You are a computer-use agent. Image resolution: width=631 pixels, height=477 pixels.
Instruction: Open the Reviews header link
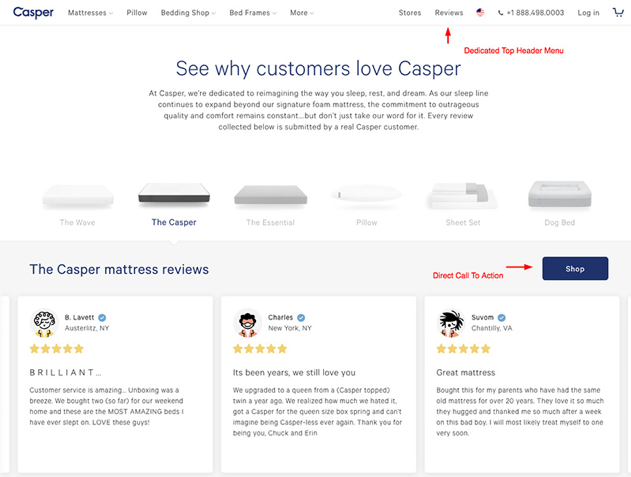pyautogui.click(x=449, y=13)
